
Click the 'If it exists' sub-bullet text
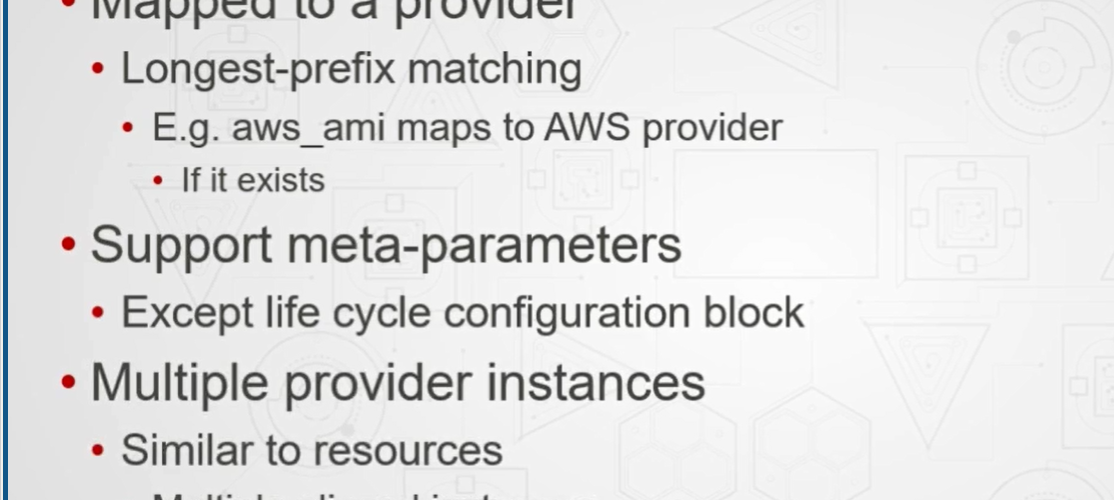pyautogui.click(x=254, y=180)
